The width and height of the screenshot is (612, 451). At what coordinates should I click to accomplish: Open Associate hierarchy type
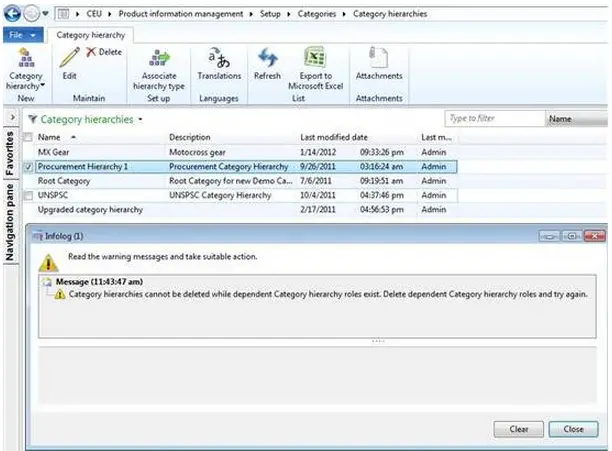point(159,60)
